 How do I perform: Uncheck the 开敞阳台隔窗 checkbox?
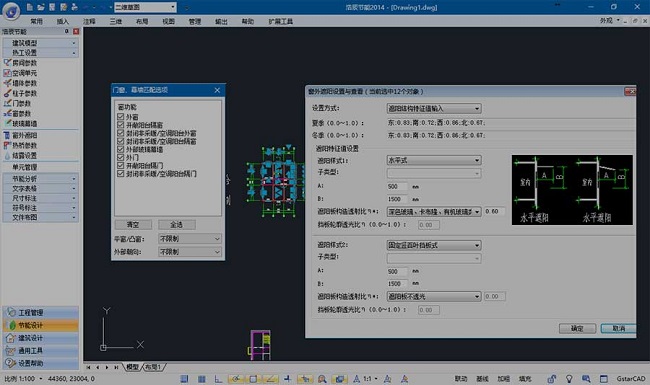pos(121,125)
